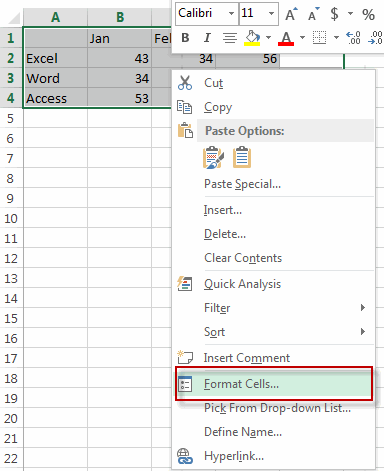Select Clear Contents
384x471 pixels.
tap(273, 258)
